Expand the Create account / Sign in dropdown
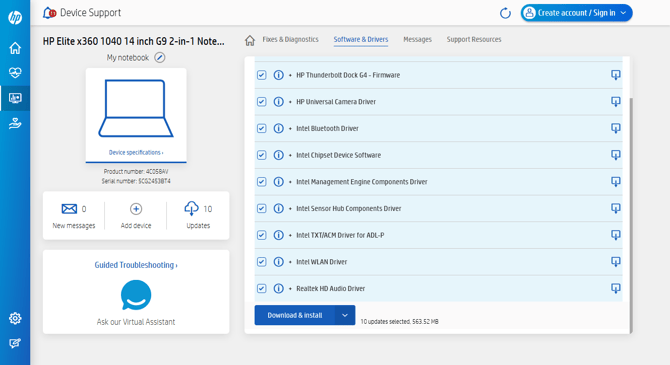Screen dimensions: 670x365 click(623, 13)
